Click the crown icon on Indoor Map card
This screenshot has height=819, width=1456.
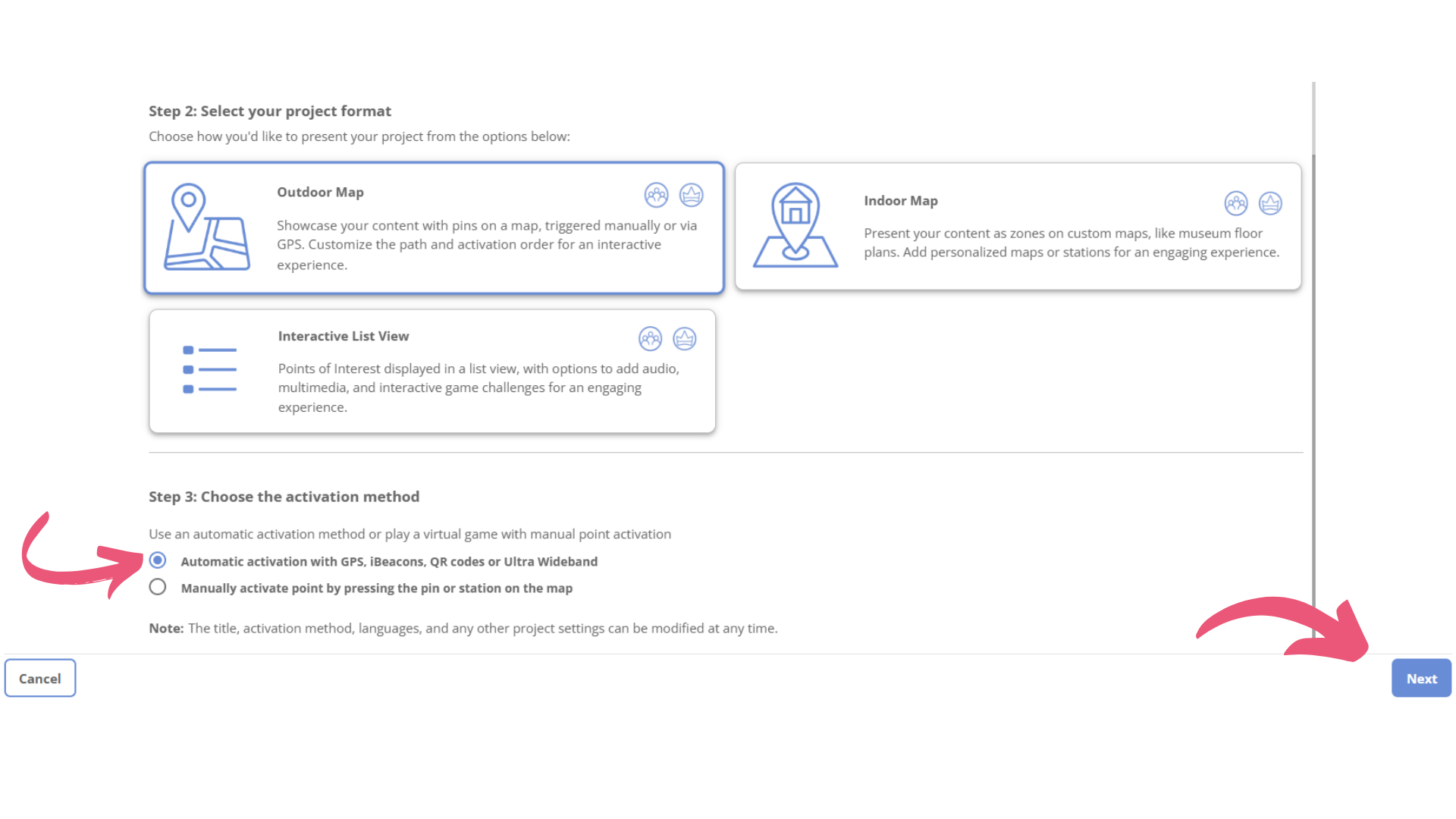click(1270, 203)
